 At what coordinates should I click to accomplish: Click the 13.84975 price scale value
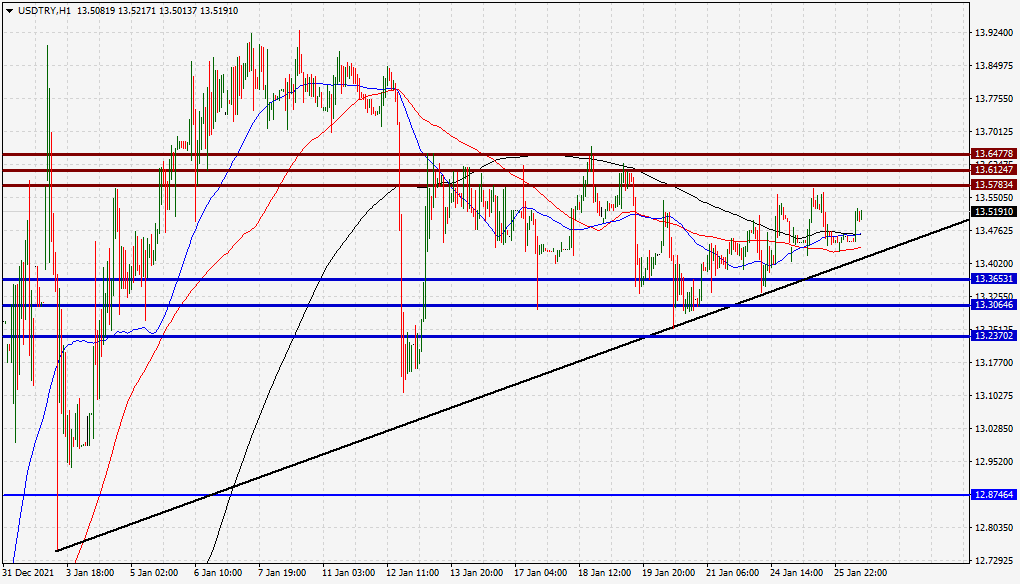tap(994, 66)
